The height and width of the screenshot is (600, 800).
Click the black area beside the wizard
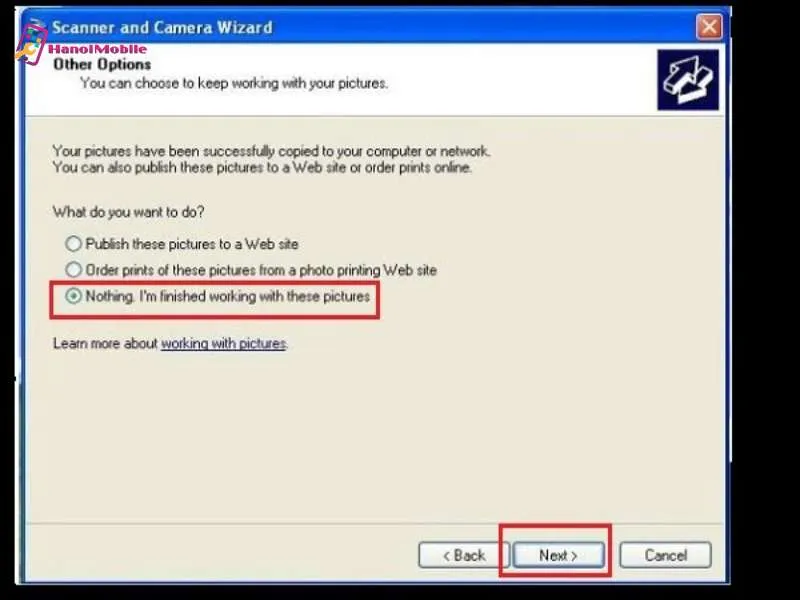pos(765,306)
